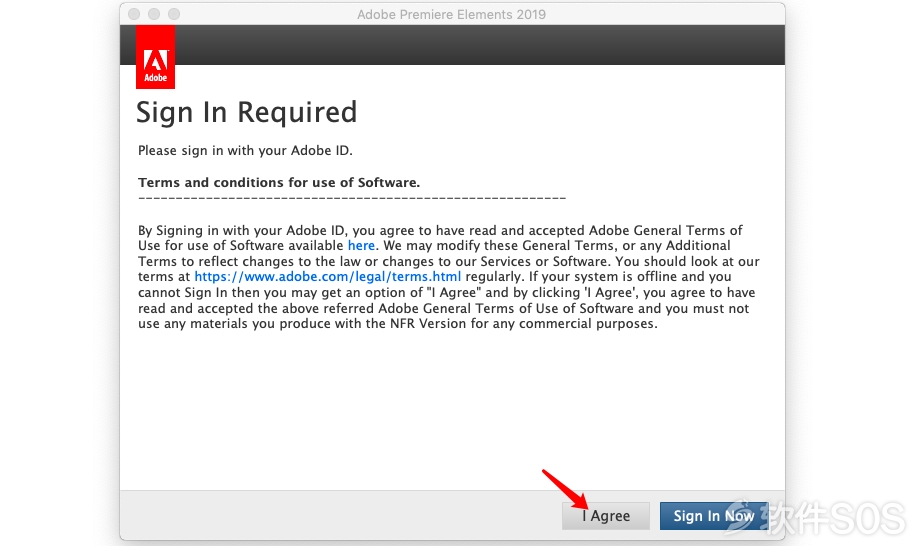Choose the blue Sign In Now button
920x546 pixels.
pos(713,516)
